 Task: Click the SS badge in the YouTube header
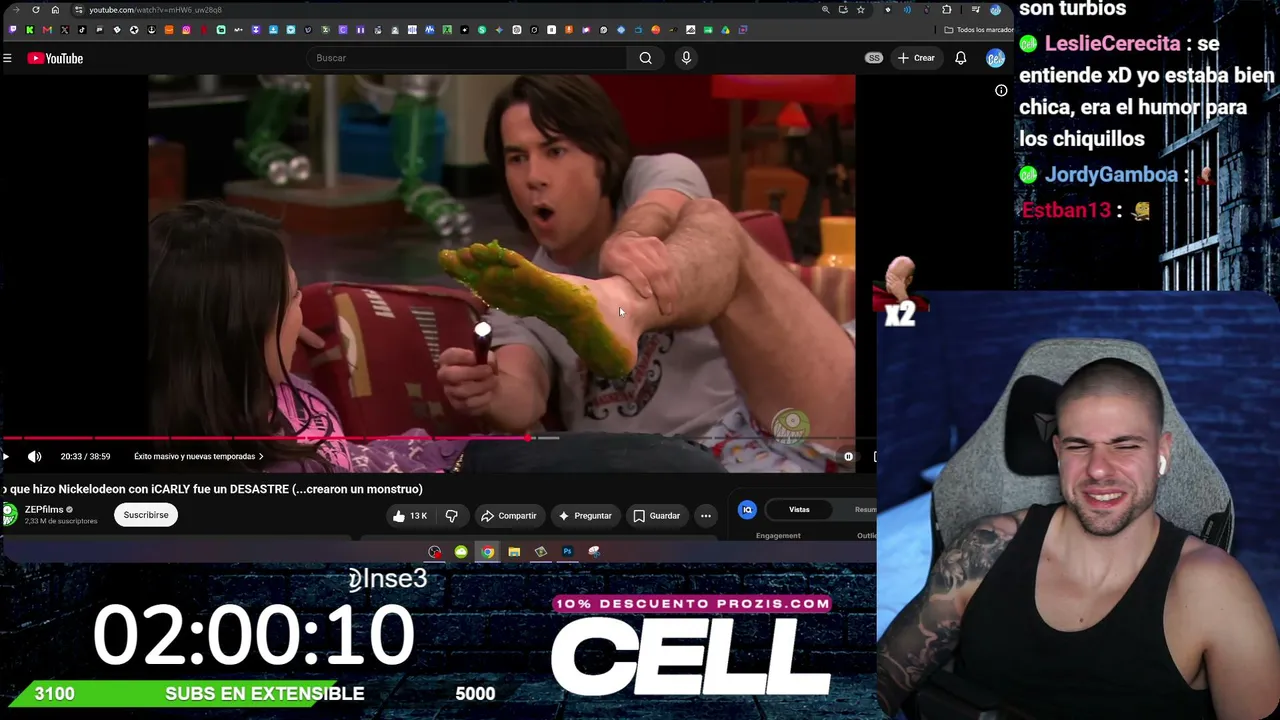click(874, 58)
